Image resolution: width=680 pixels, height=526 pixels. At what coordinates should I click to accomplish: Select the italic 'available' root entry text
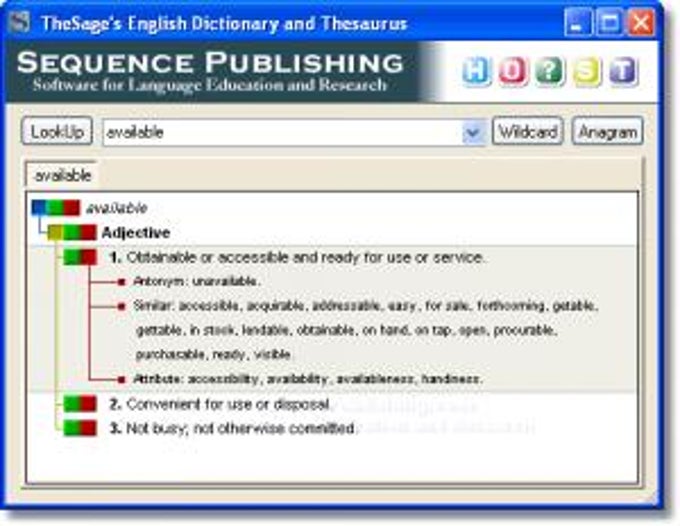click(x=117, y=208)
